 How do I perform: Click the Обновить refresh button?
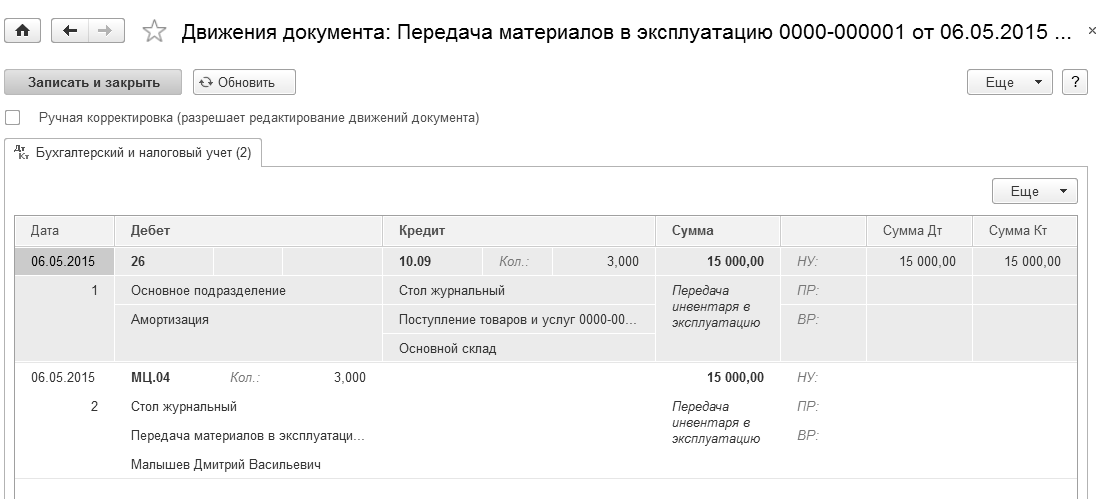click(x=244, y=82)
